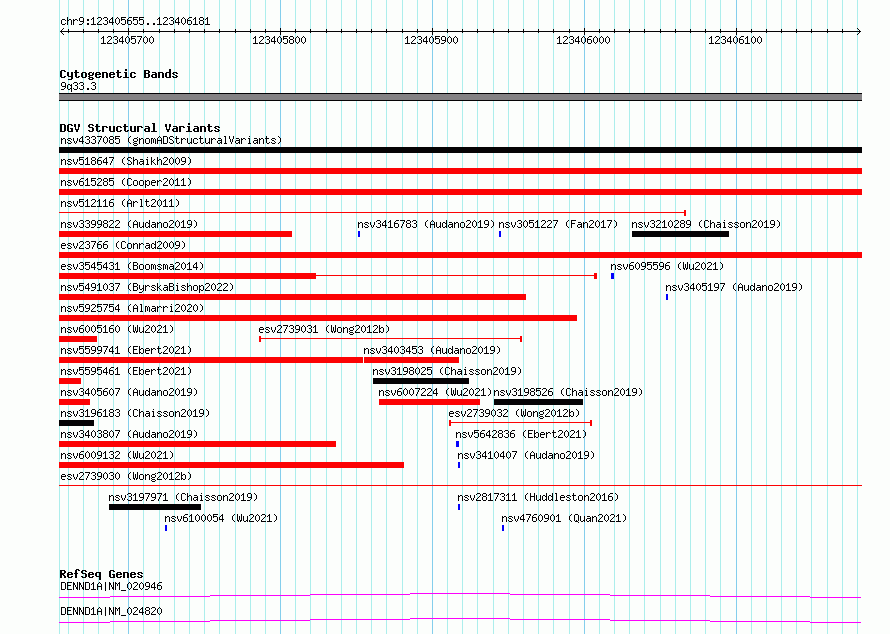Image resolution: width=890 pixels, height=634 pixels.
Task: Click nsv3051227 (Fan2017) variant label
Action: [558, 224]
